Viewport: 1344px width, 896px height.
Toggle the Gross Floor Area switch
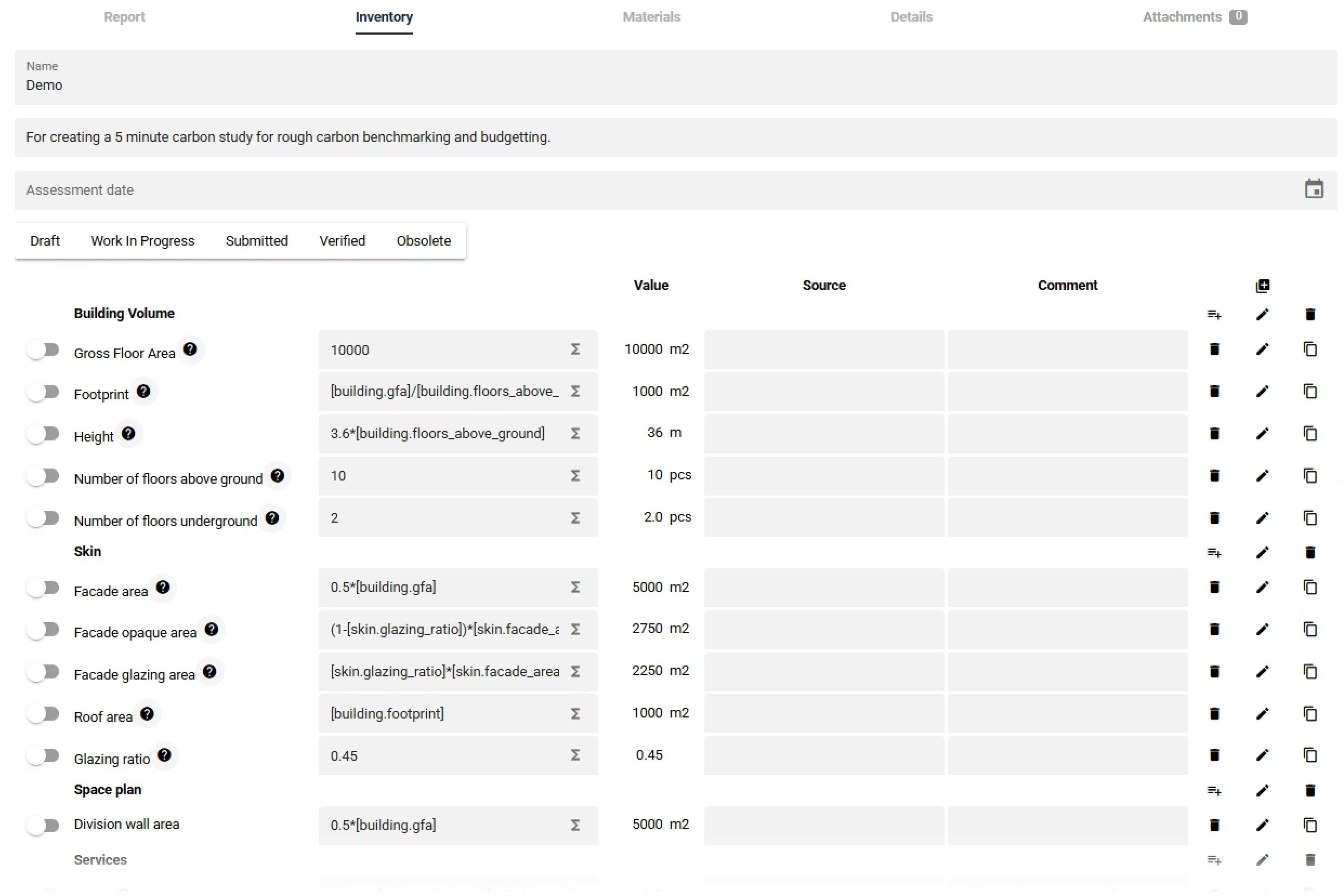[x=43, y=350]
